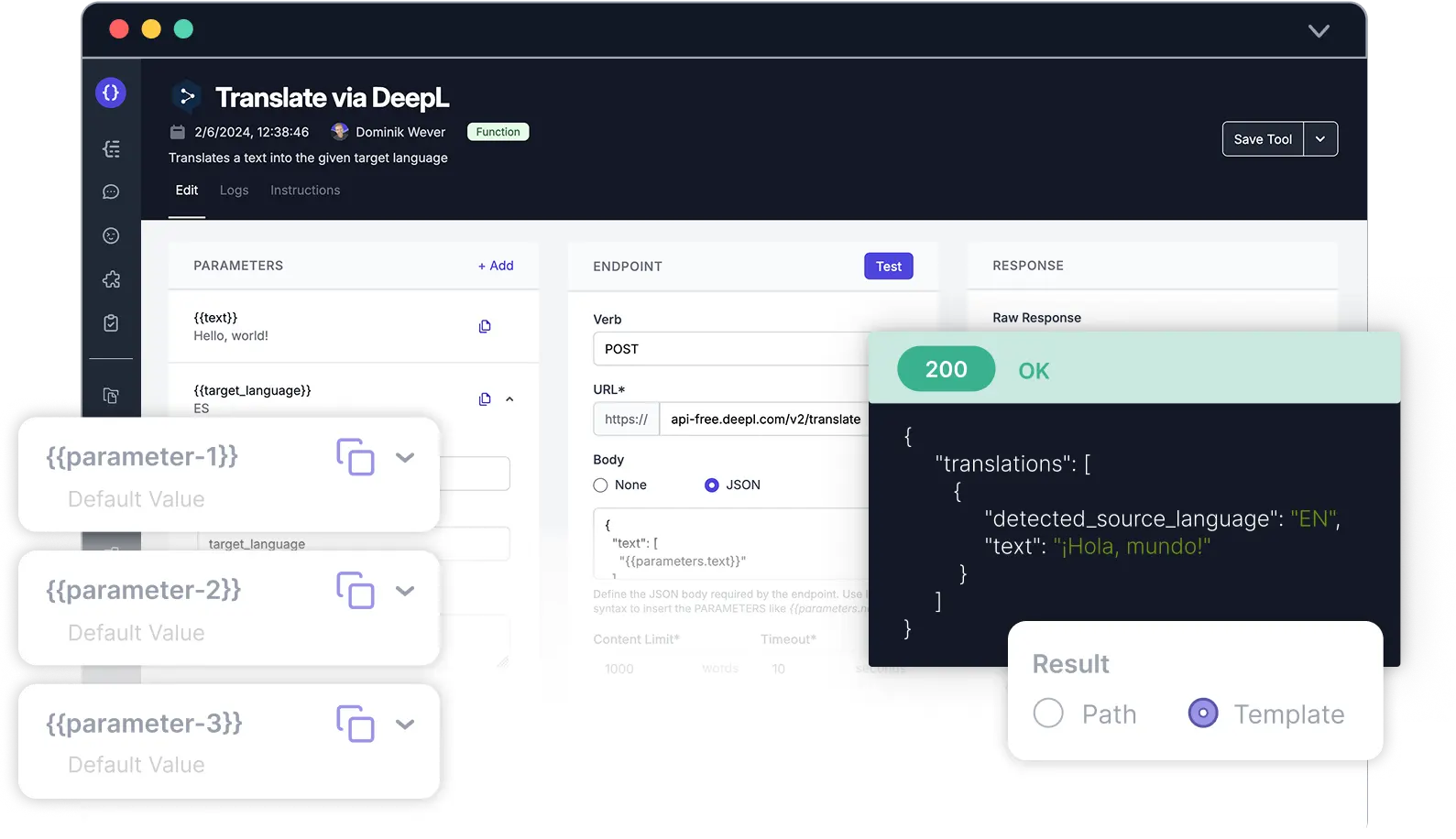This screenshot has width=1456, height=839.
Task: Open the face avatar icon in sidebar
Action: (111, 235)
